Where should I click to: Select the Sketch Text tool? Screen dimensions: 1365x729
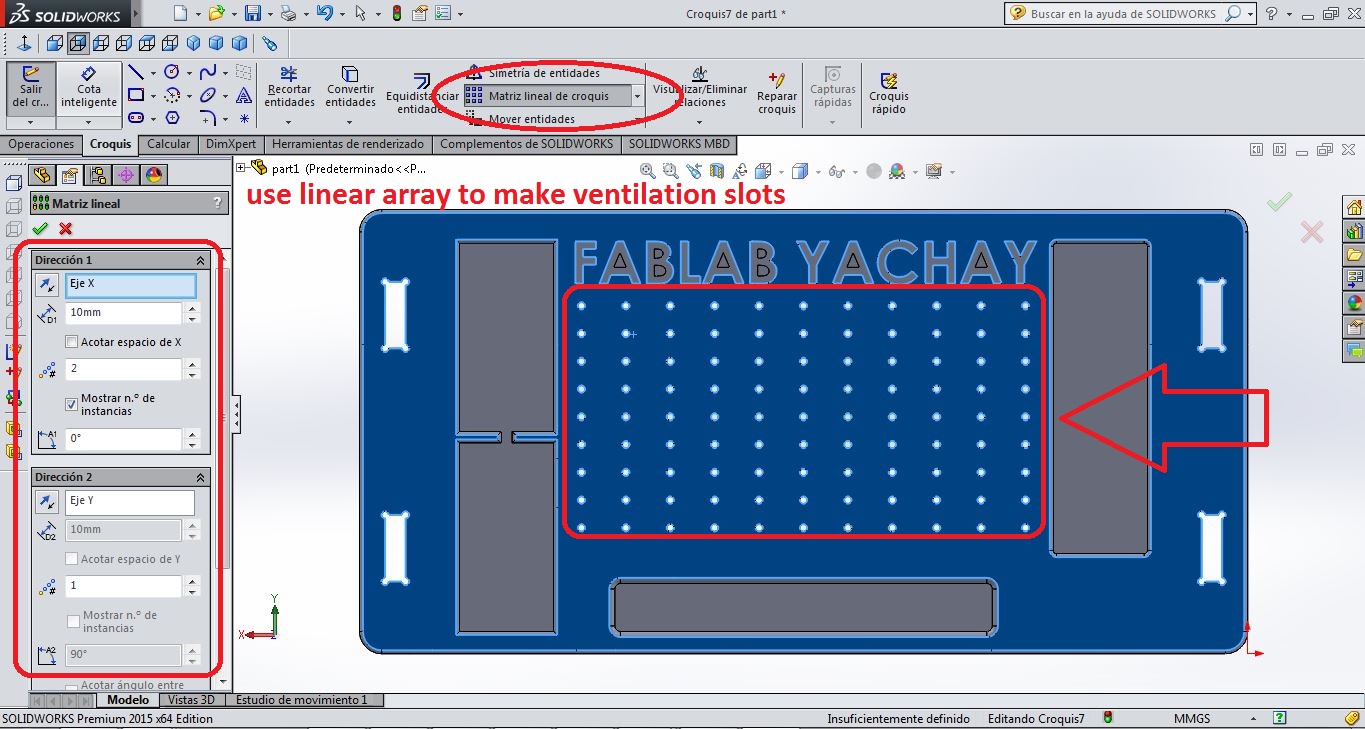pyautogui.click(x=243, y=96)
